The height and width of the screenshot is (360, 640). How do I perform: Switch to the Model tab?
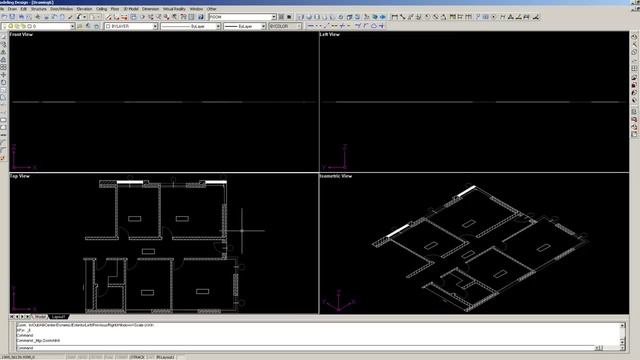click(x=40, y=317)
